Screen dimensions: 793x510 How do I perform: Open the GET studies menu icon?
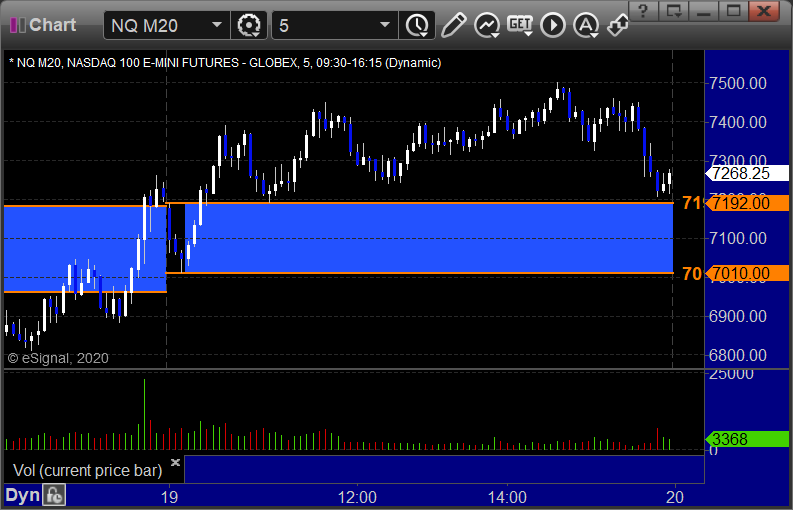[520, 25]
